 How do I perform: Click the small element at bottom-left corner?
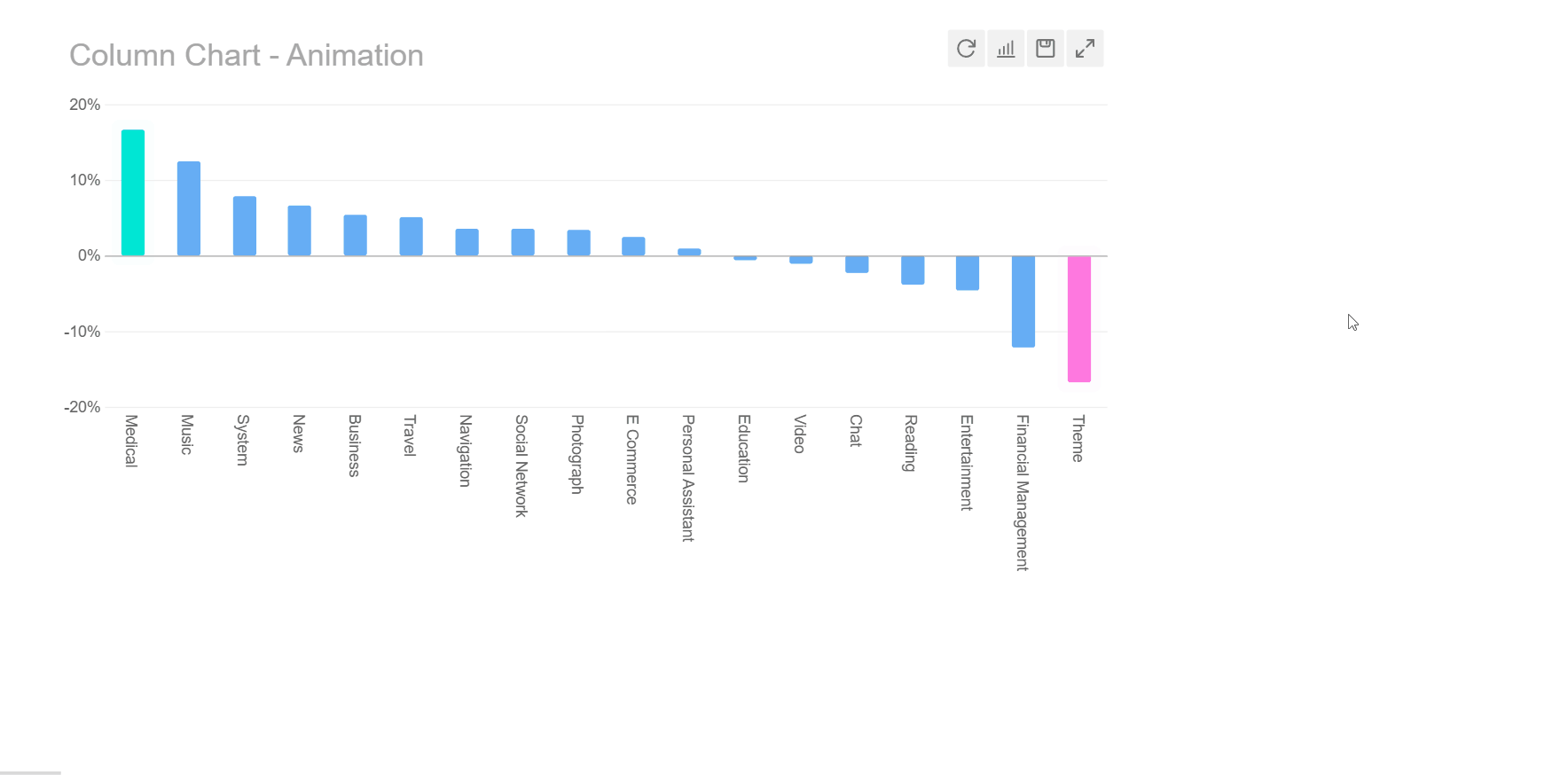pyautogui.click(x=30, y=771)
